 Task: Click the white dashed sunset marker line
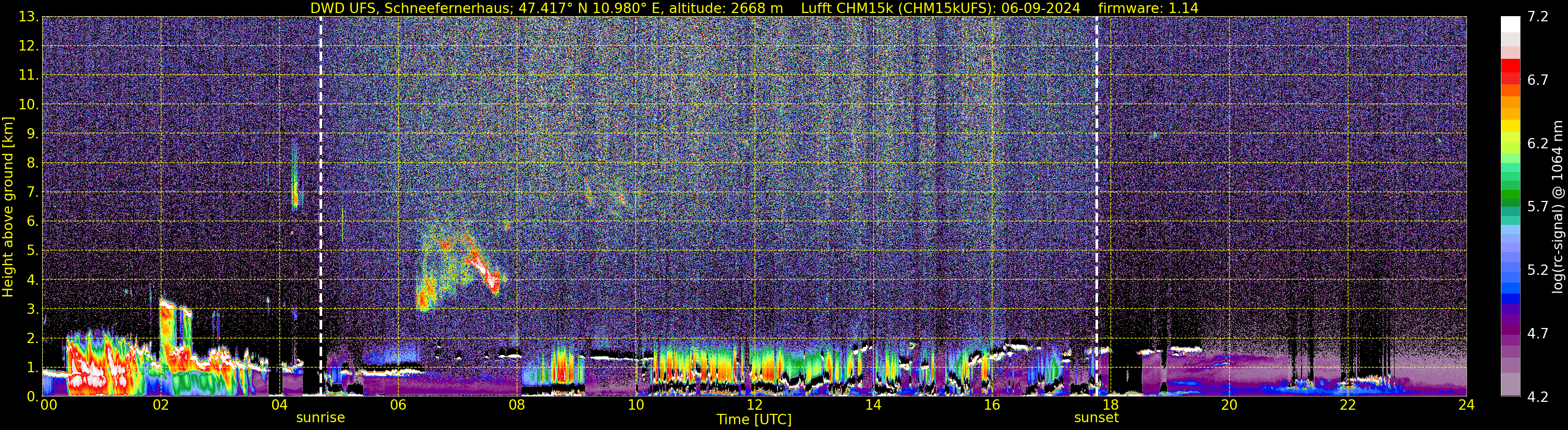pos(1097,207)
